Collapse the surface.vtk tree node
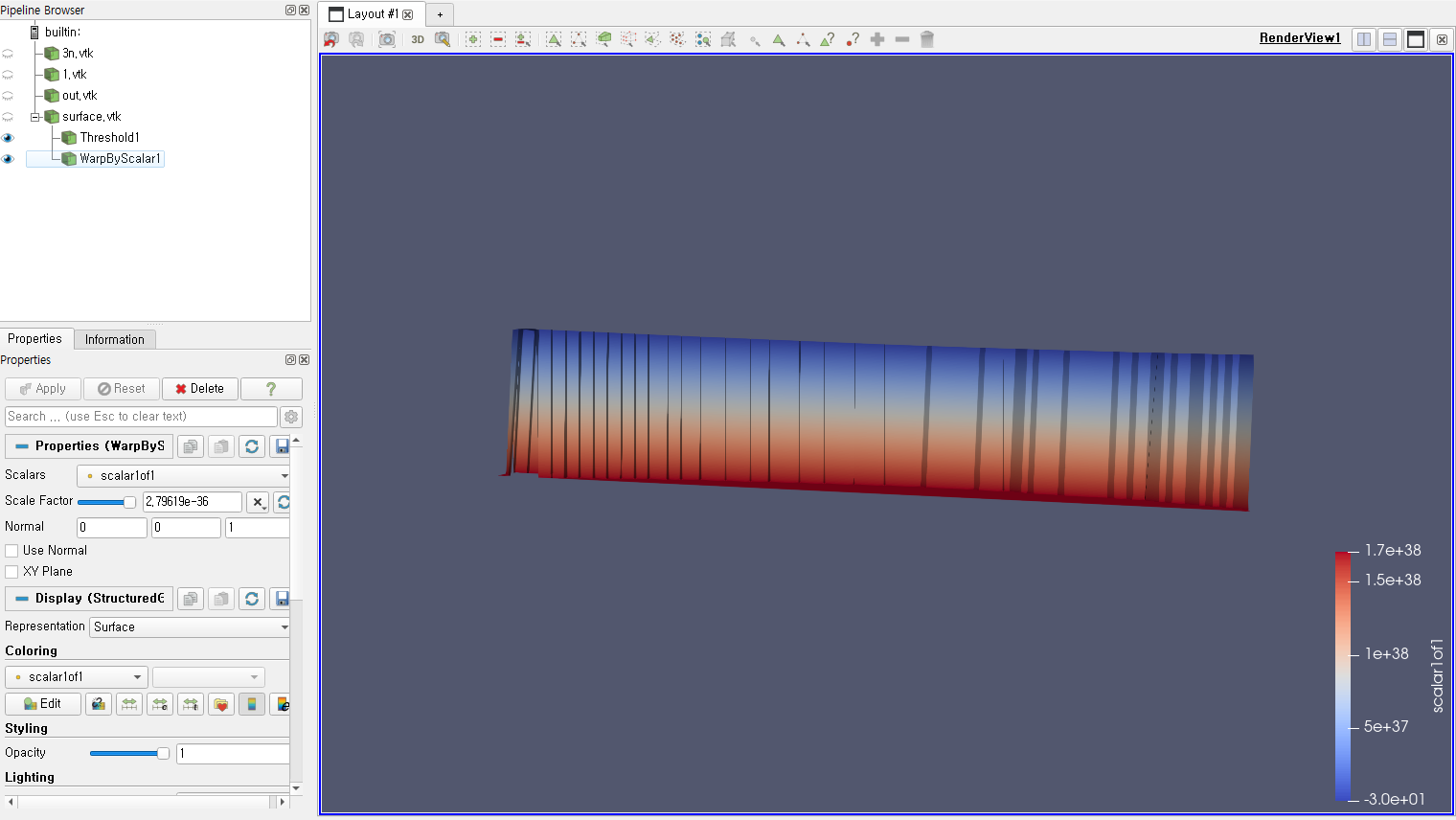The image size is (1456, 820). tap(35, 117)
